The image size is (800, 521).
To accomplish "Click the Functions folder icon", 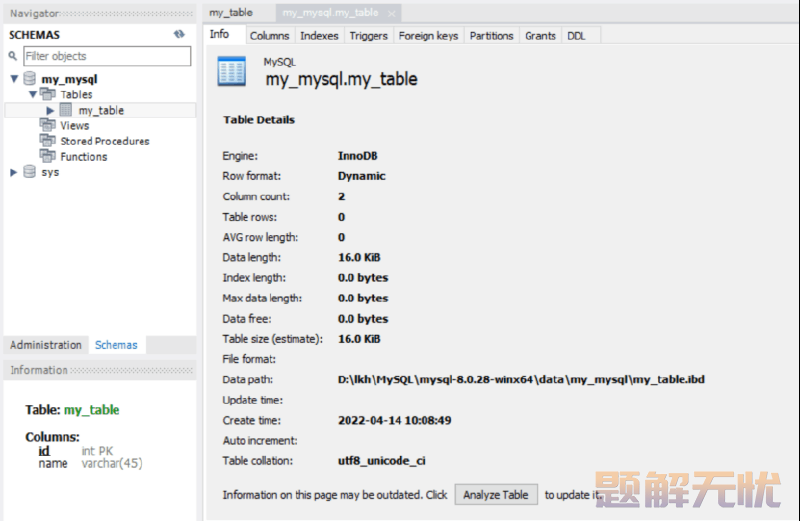I will pos(48,156).
